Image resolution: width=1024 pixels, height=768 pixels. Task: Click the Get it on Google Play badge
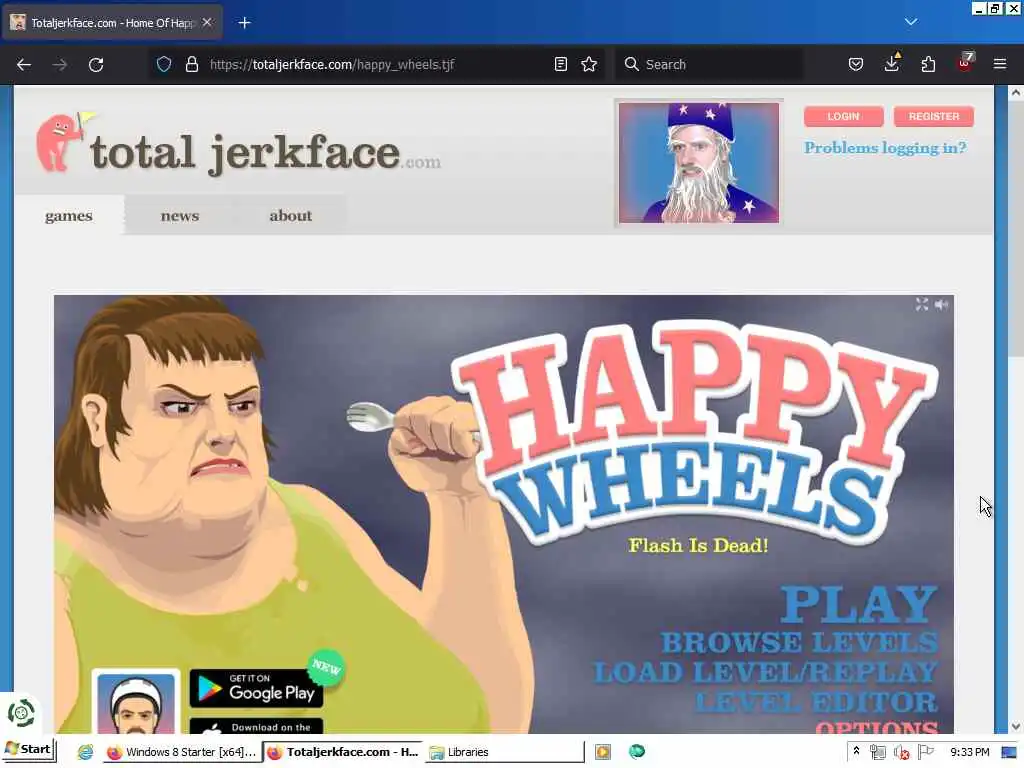point(256,688)
